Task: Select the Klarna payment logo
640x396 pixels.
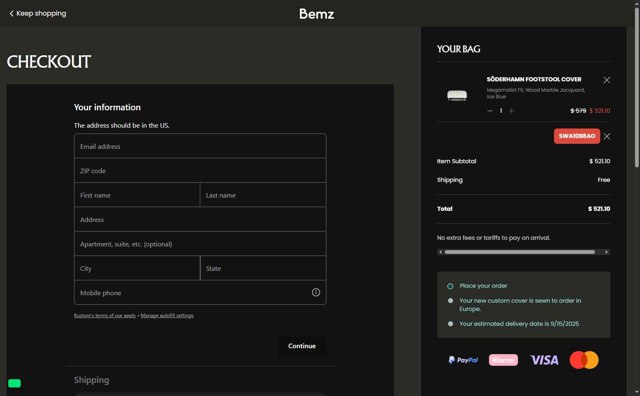Action: (503, 360)
